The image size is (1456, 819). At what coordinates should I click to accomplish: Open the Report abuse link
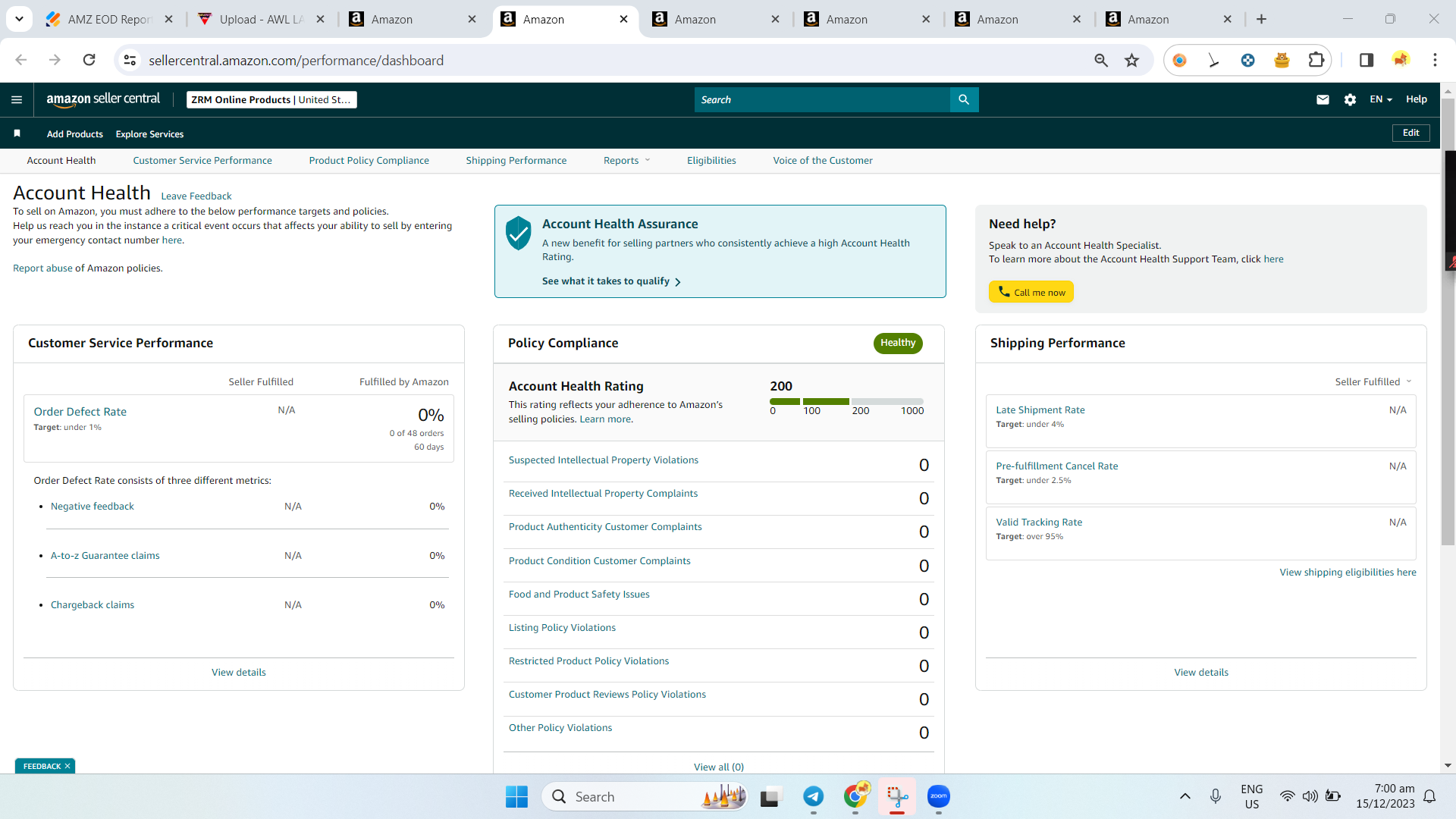pos(42,268)
